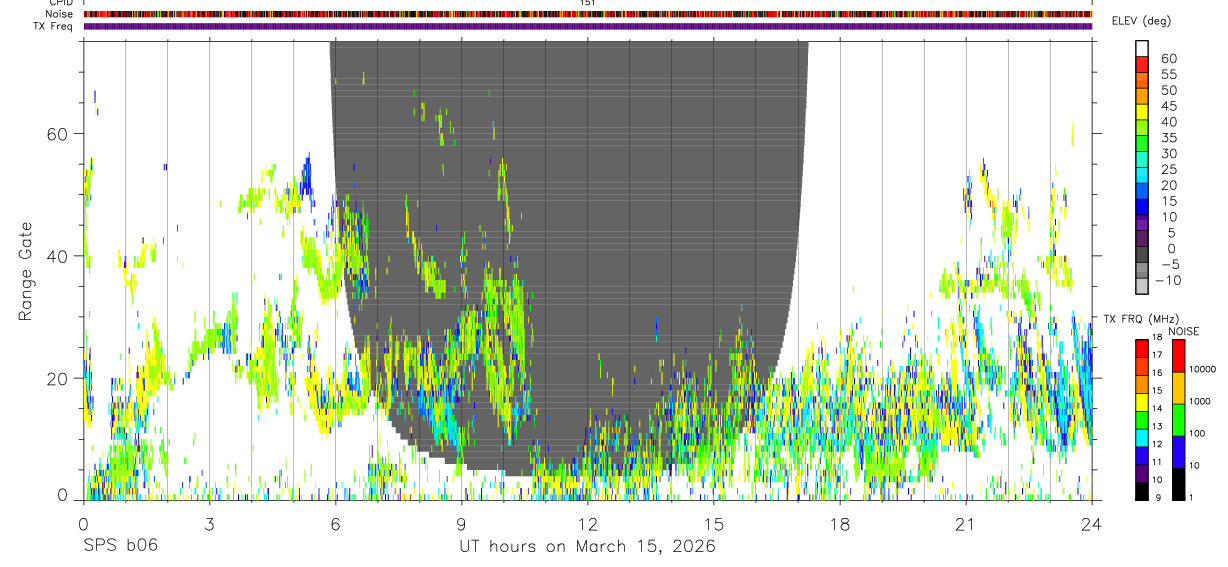This screenshot has height=567, width=1228.
Task: Click the '18' tick on TX FRQ scale
Action: click(1157, 339)
